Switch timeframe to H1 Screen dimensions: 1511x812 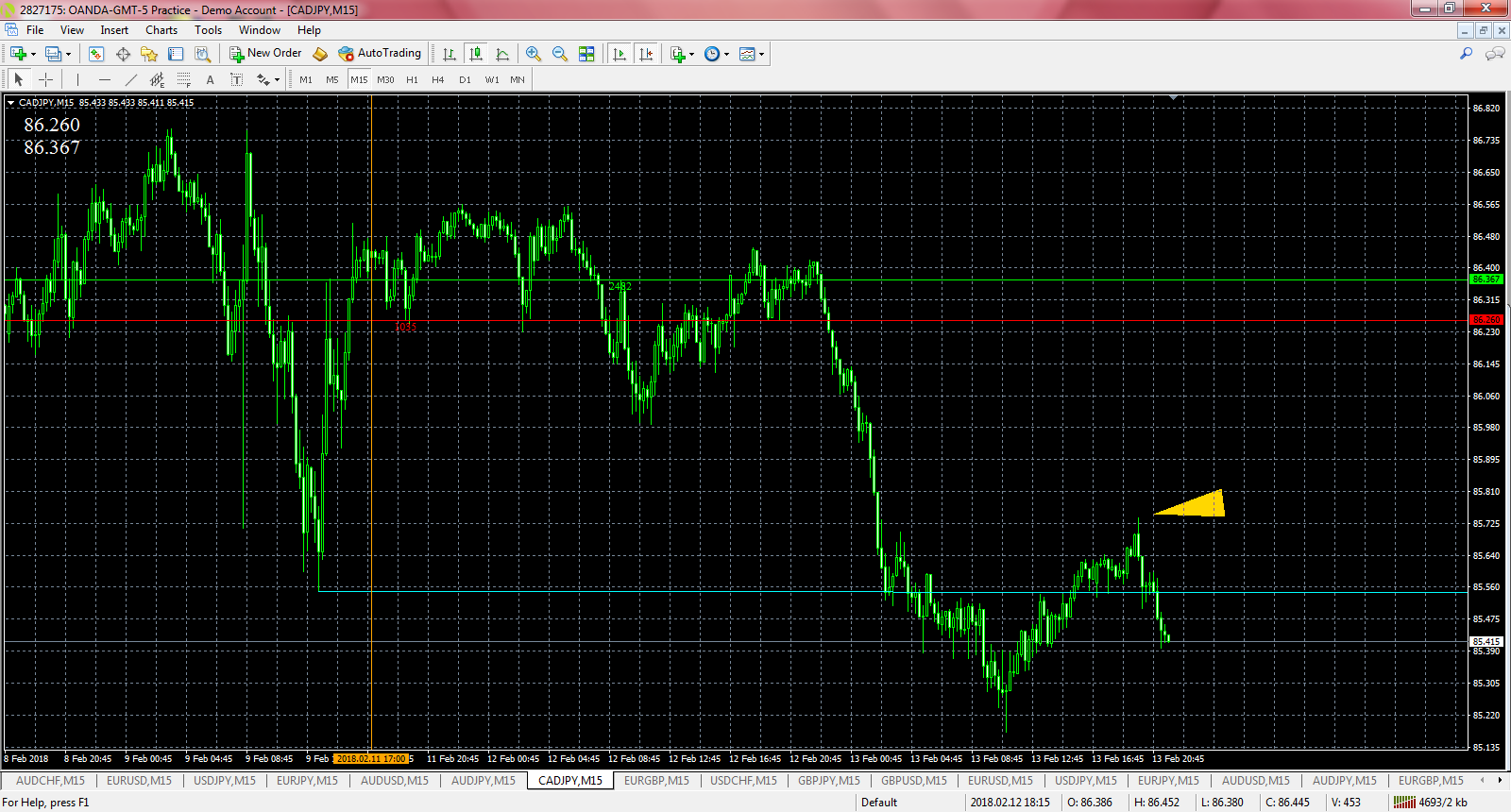click(412, 79)
